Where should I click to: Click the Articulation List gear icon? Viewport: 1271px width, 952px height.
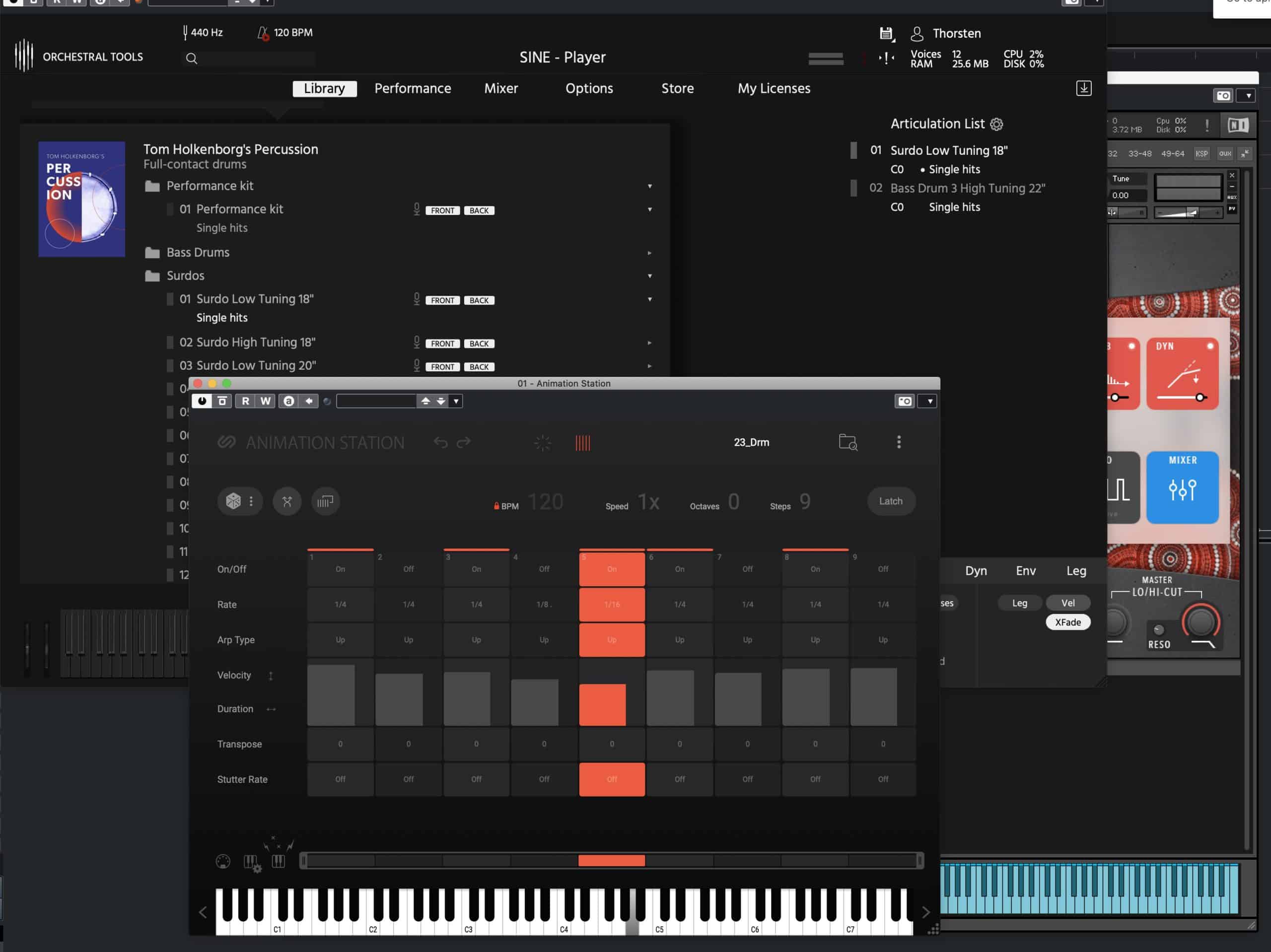point(997,124)
